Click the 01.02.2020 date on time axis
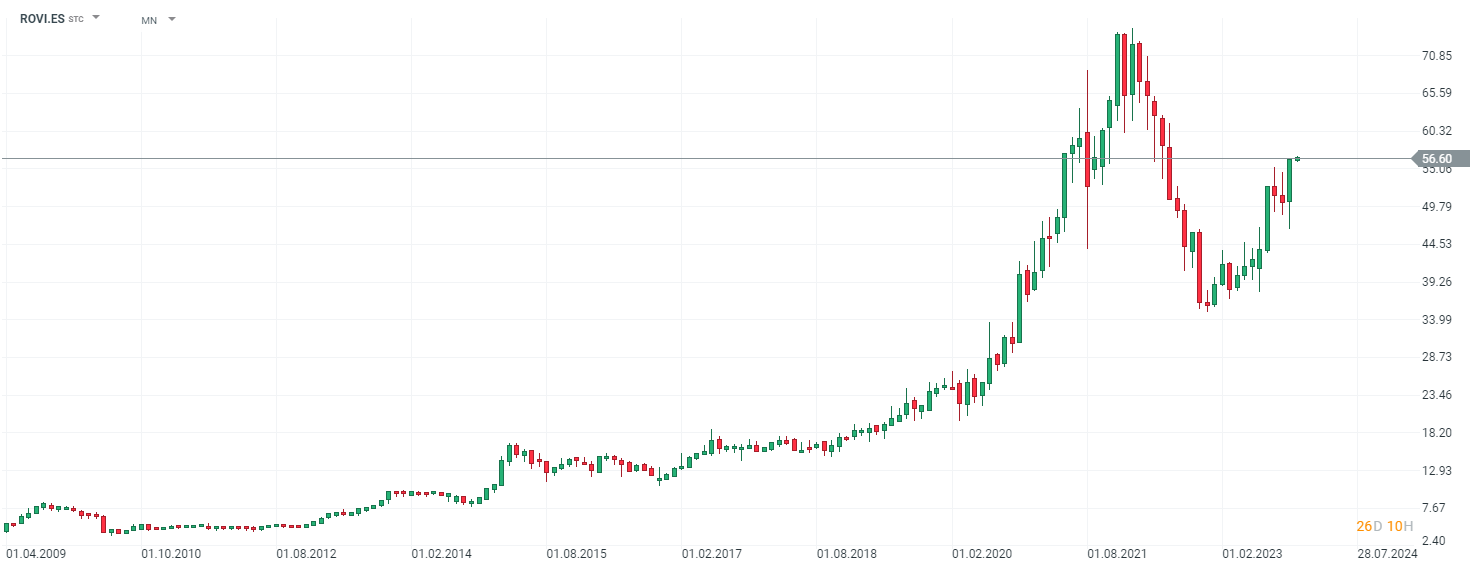1482x571 pixels. (982, 553)
